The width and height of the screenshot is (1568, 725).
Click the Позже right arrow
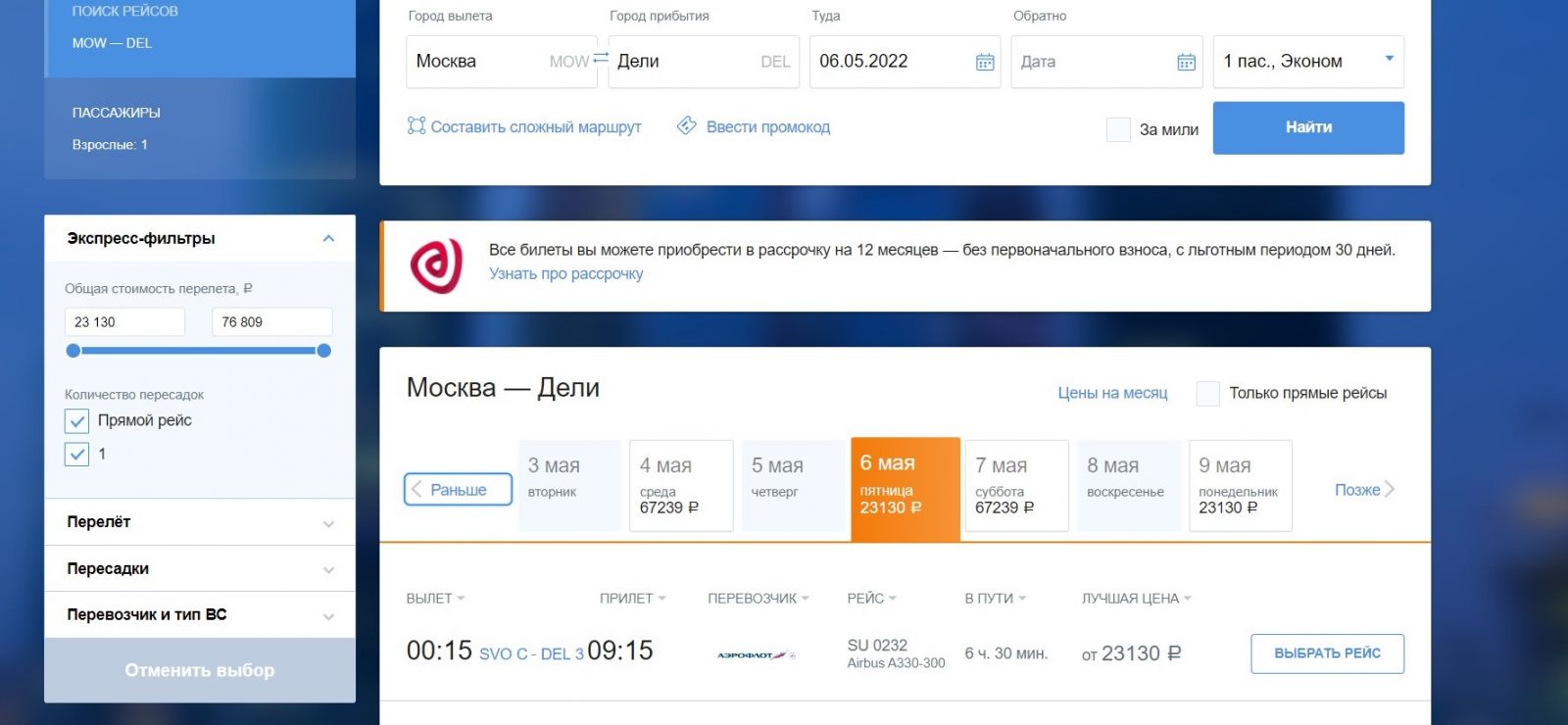tap(1389, 490)
